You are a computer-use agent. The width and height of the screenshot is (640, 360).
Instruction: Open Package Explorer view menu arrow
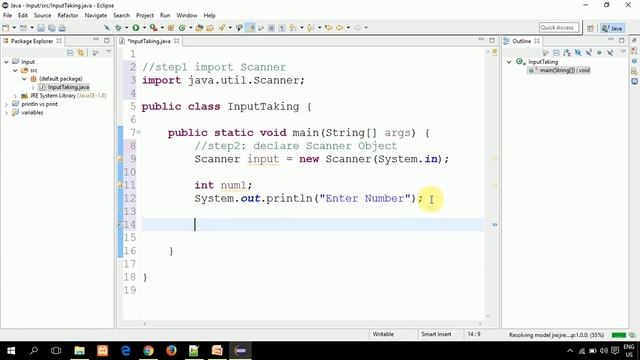pos(109,52)
